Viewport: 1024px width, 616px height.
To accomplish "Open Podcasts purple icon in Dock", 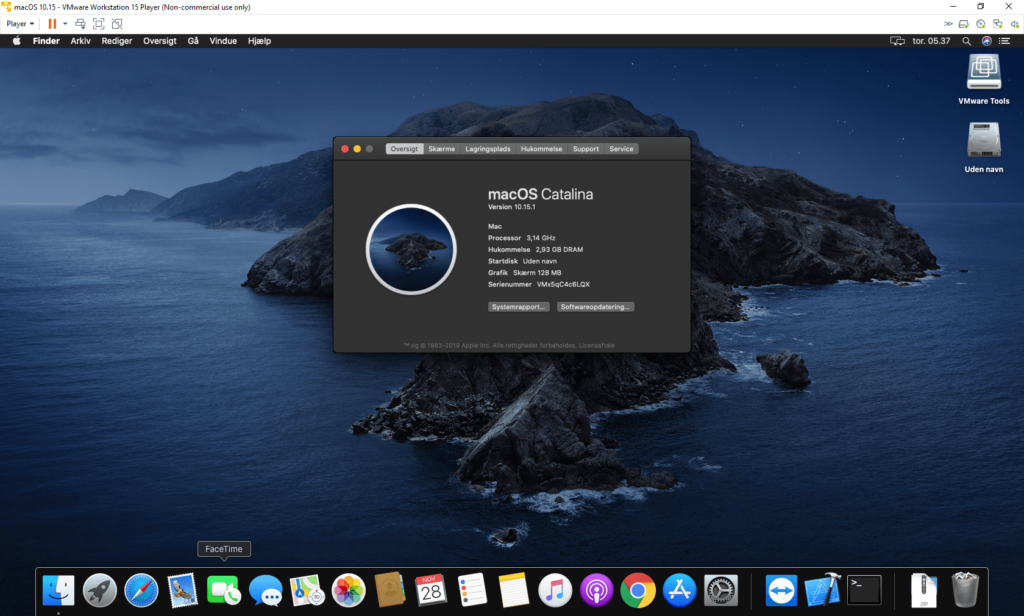I will [596, 590].
